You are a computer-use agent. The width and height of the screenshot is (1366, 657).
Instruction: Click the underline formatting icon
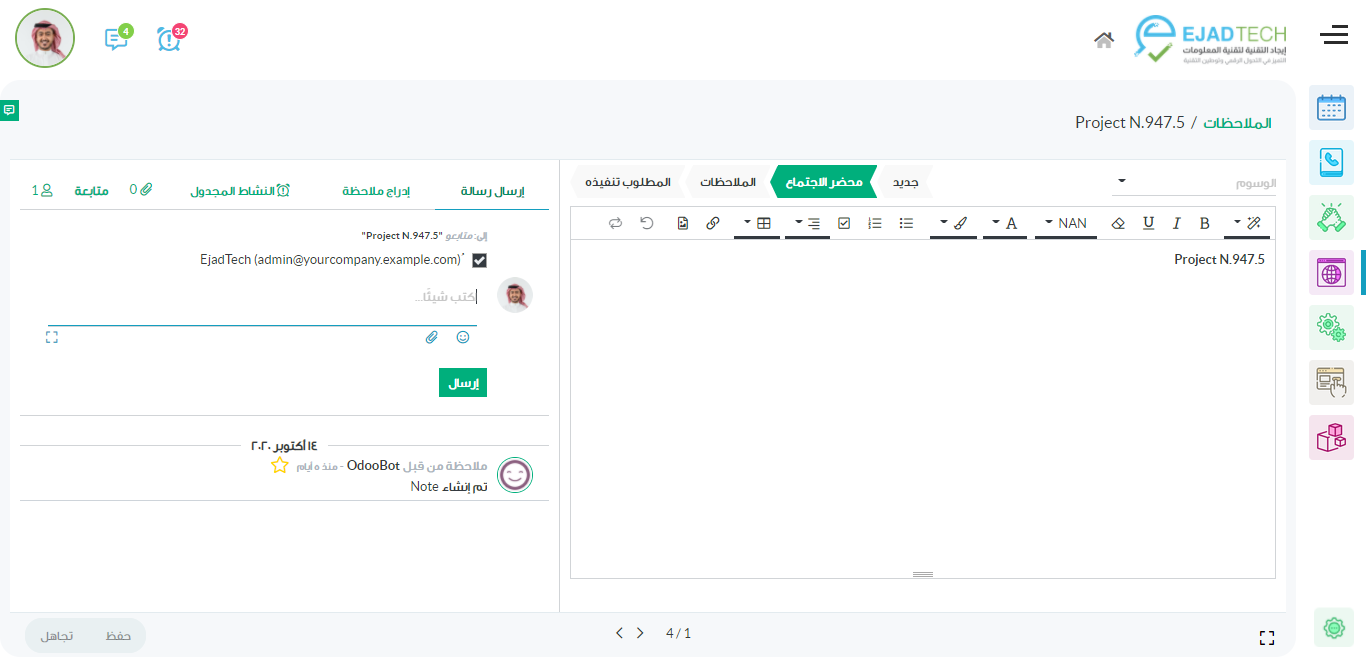coord(1148,223)
